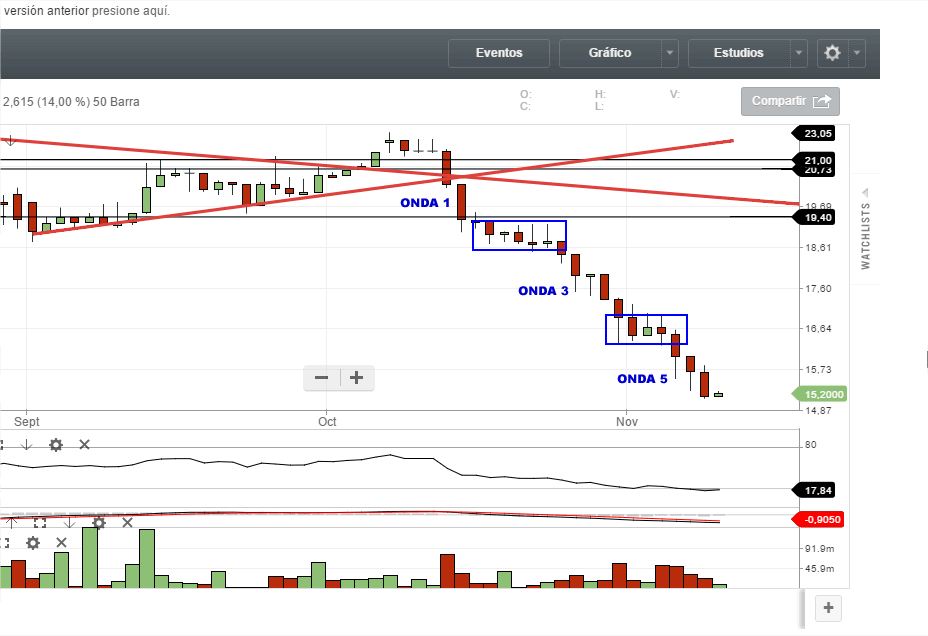Open the WATCHLISTS vertical tab
The width and height of the screenshot is (928, 636).
(x=865, y=236)
